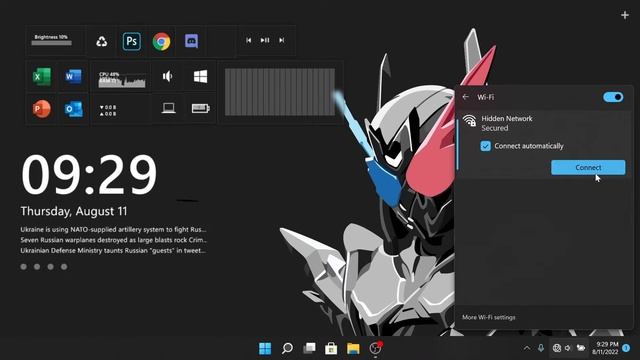Open Ukrainian Defense Ministry taunts headline
The height and width of the screenshot is (360, 640).
(113, 251)
